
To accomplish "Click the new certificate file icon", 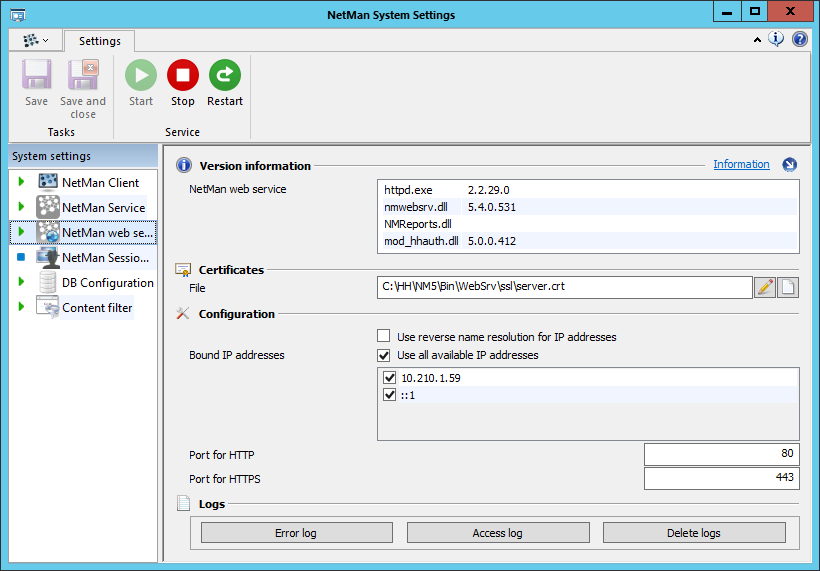I will [789, 287].
